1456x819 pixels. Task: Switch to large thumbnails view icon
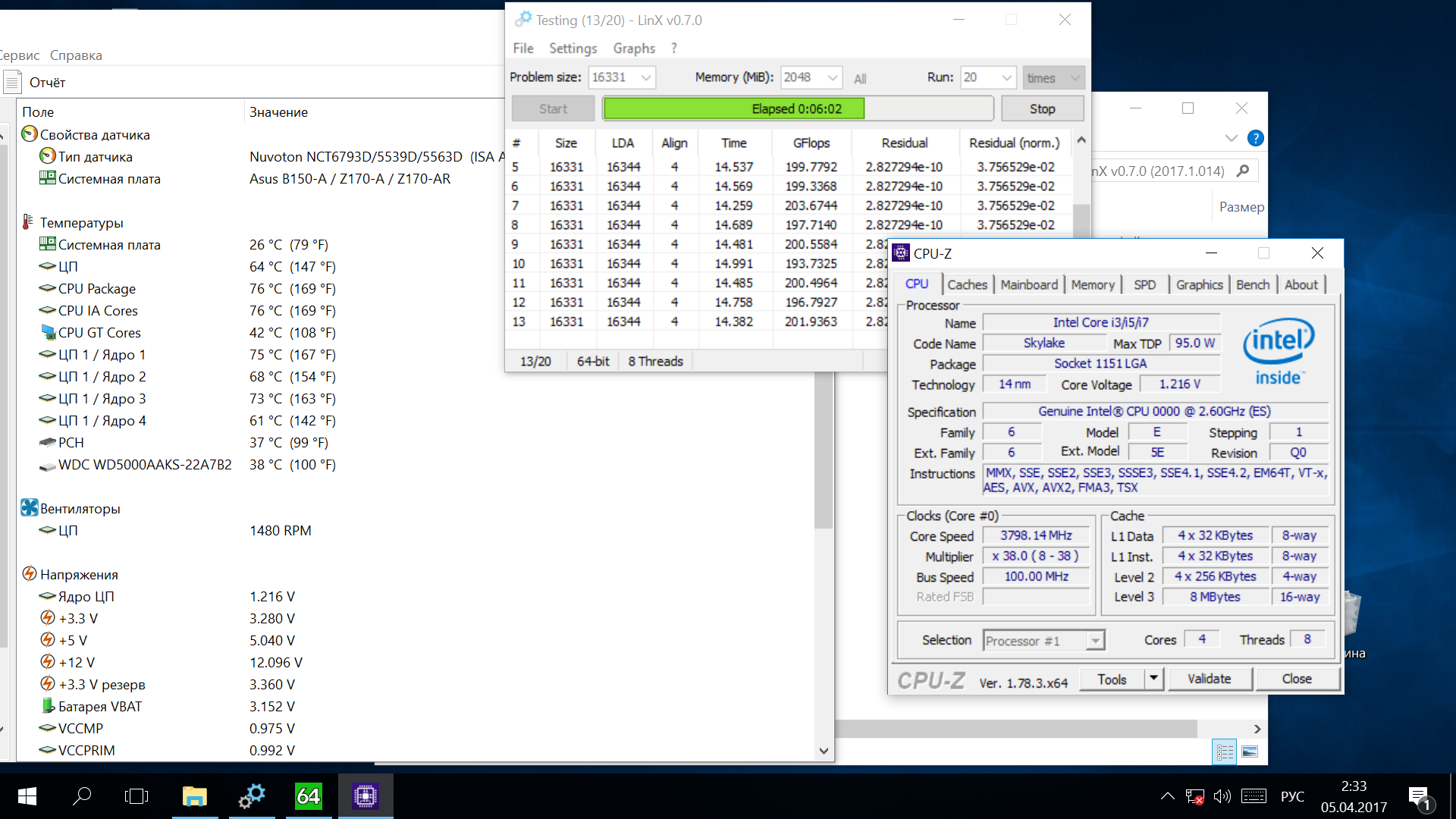click(1250, 752)
